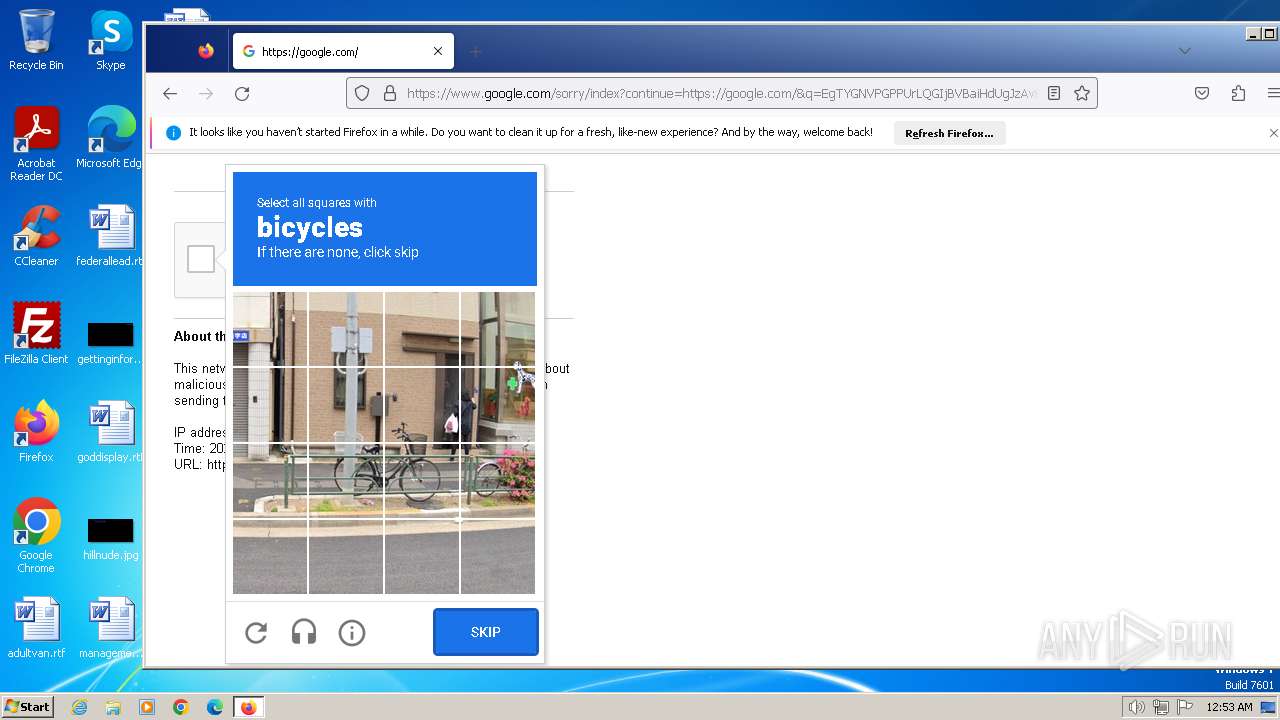This screenshot has width=1280, height=720.
Task: Open Acrobat Reader DC shortcut
Action: (36, 145)
